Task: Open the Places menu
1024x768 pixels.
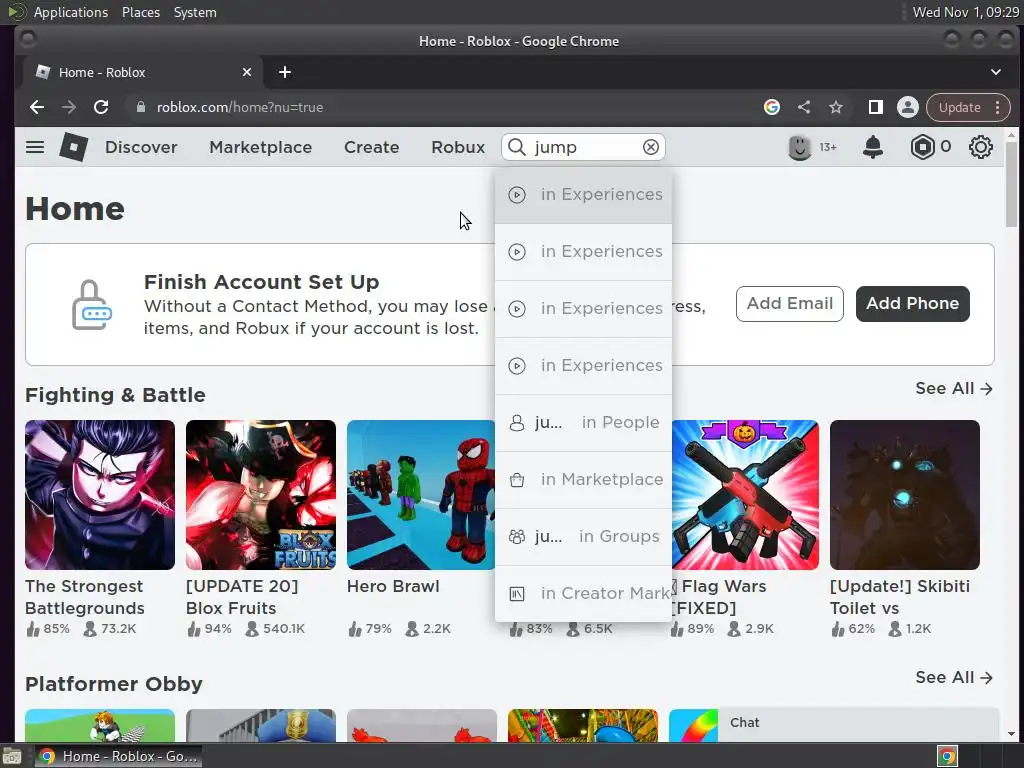Action: (140, 12)
